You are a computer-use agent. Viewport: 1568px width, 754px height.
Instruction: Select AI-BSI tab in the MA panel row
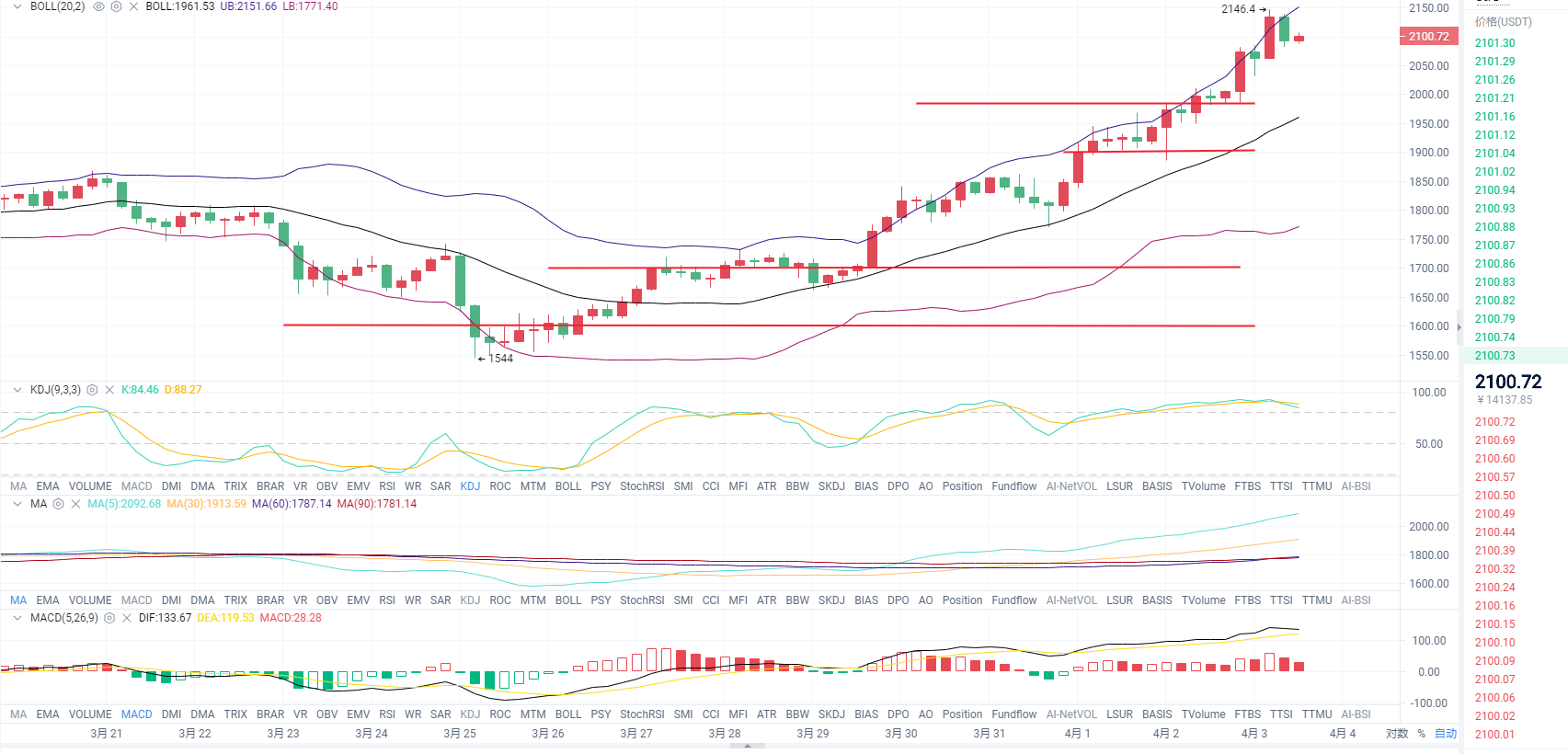[1356, 600]
